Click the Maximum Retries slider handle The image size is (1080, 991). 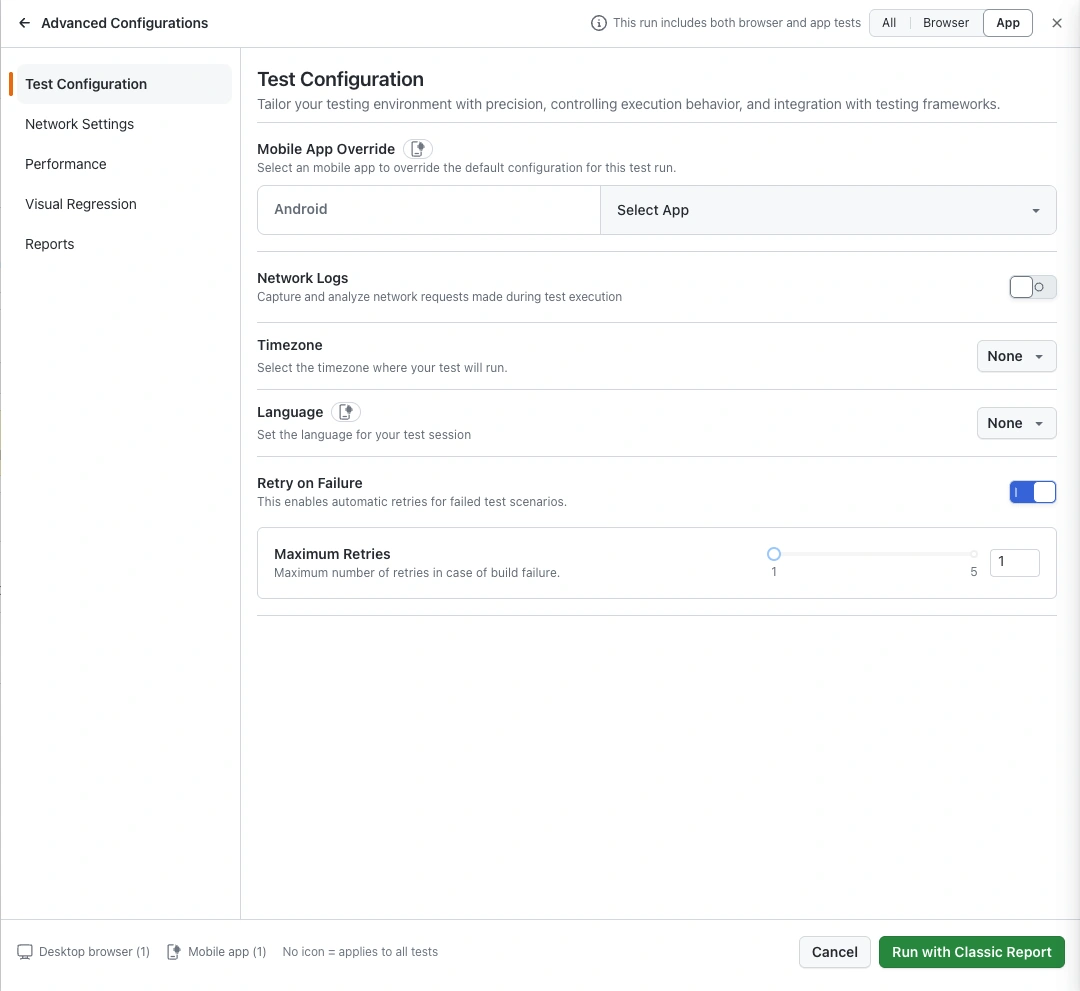[773, 554]
